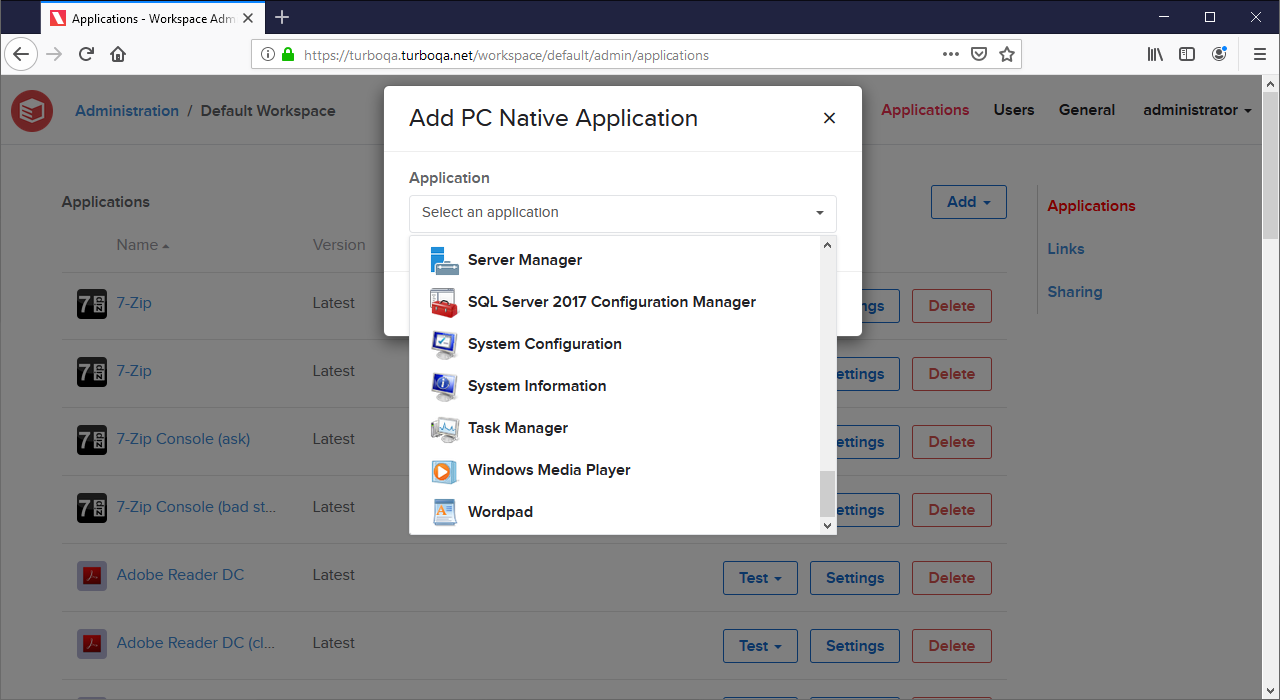Close the Add PC Native Application dialog
1280x700 pixels.
[x=829, y=118]
